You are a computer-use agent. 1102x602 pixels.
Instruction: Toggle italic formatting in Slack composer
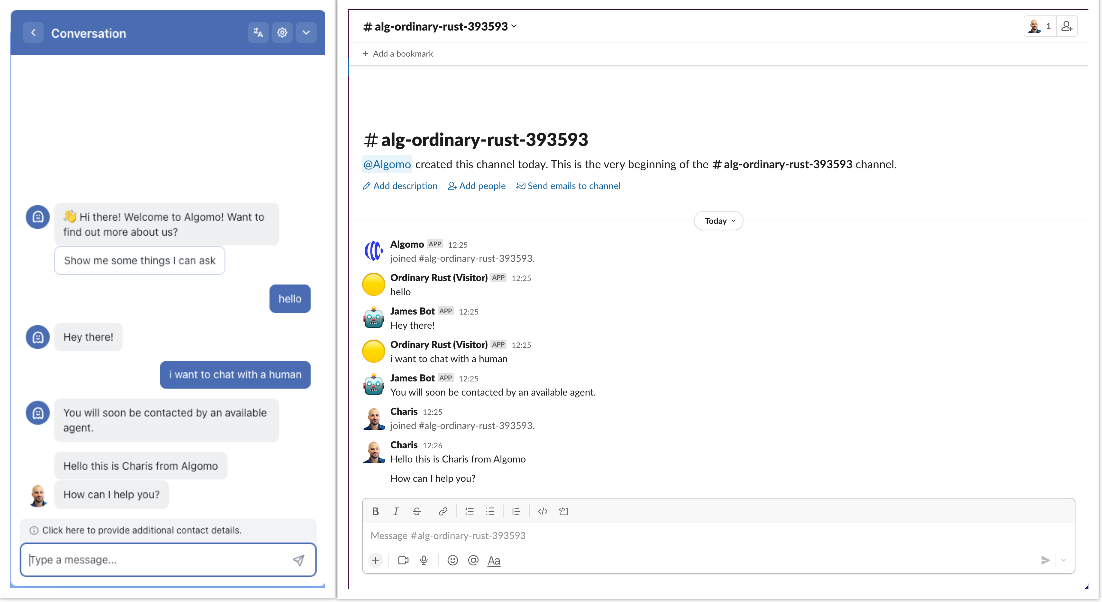(396, 511)
